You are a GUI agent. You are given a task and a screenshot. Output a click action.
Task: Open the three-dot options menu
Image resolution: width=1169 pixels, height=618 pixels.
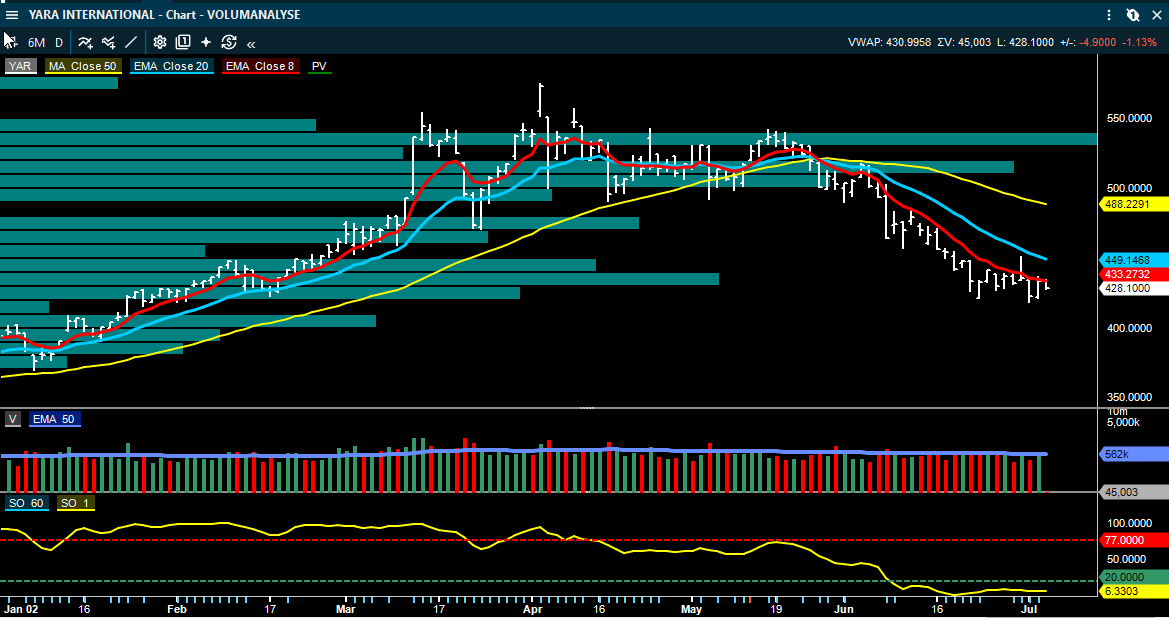tap(1109, 15)
